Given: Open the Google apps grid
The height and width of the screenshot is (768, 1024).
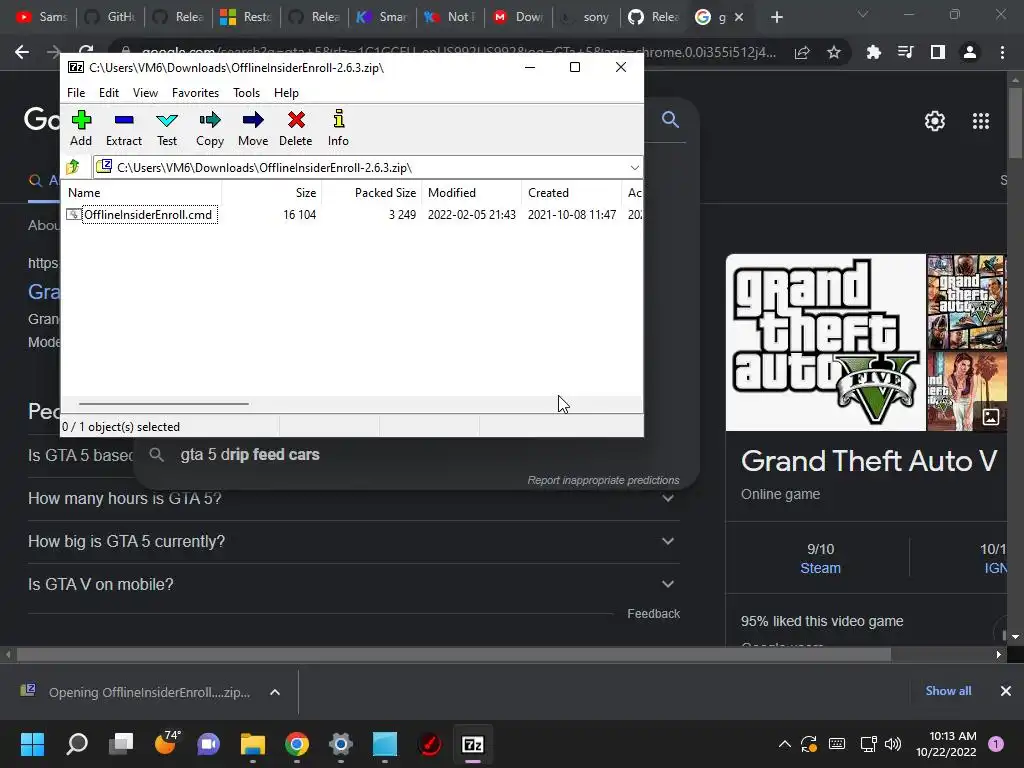Looking at the screenshot, I should 981,121.
